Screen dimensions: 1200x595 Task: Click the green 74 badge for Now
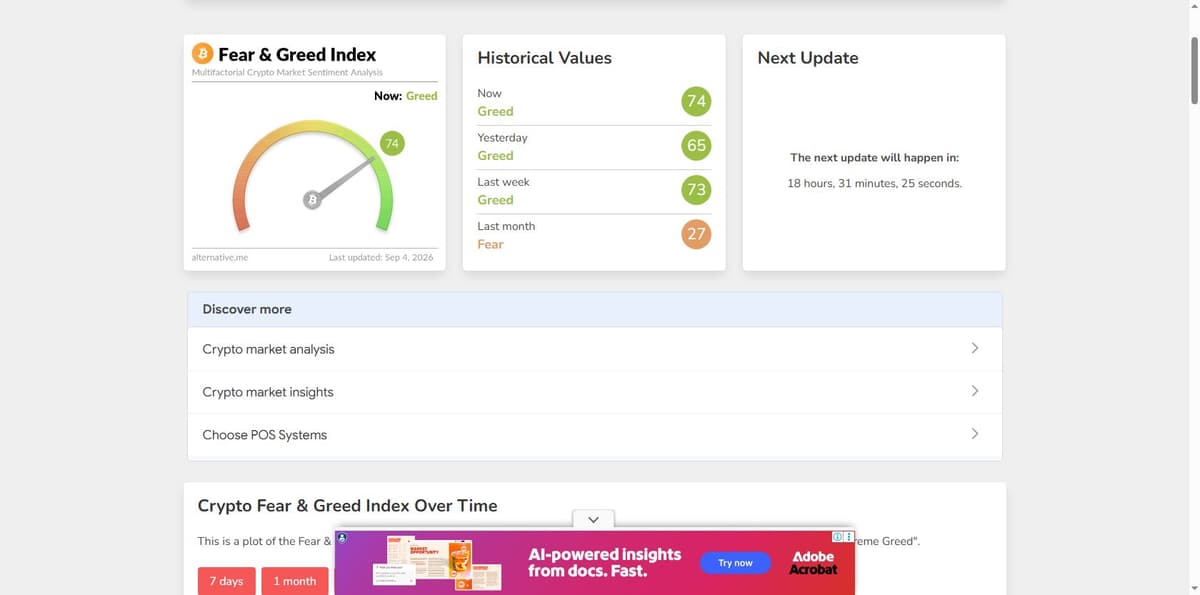click(x=696, y=101)
